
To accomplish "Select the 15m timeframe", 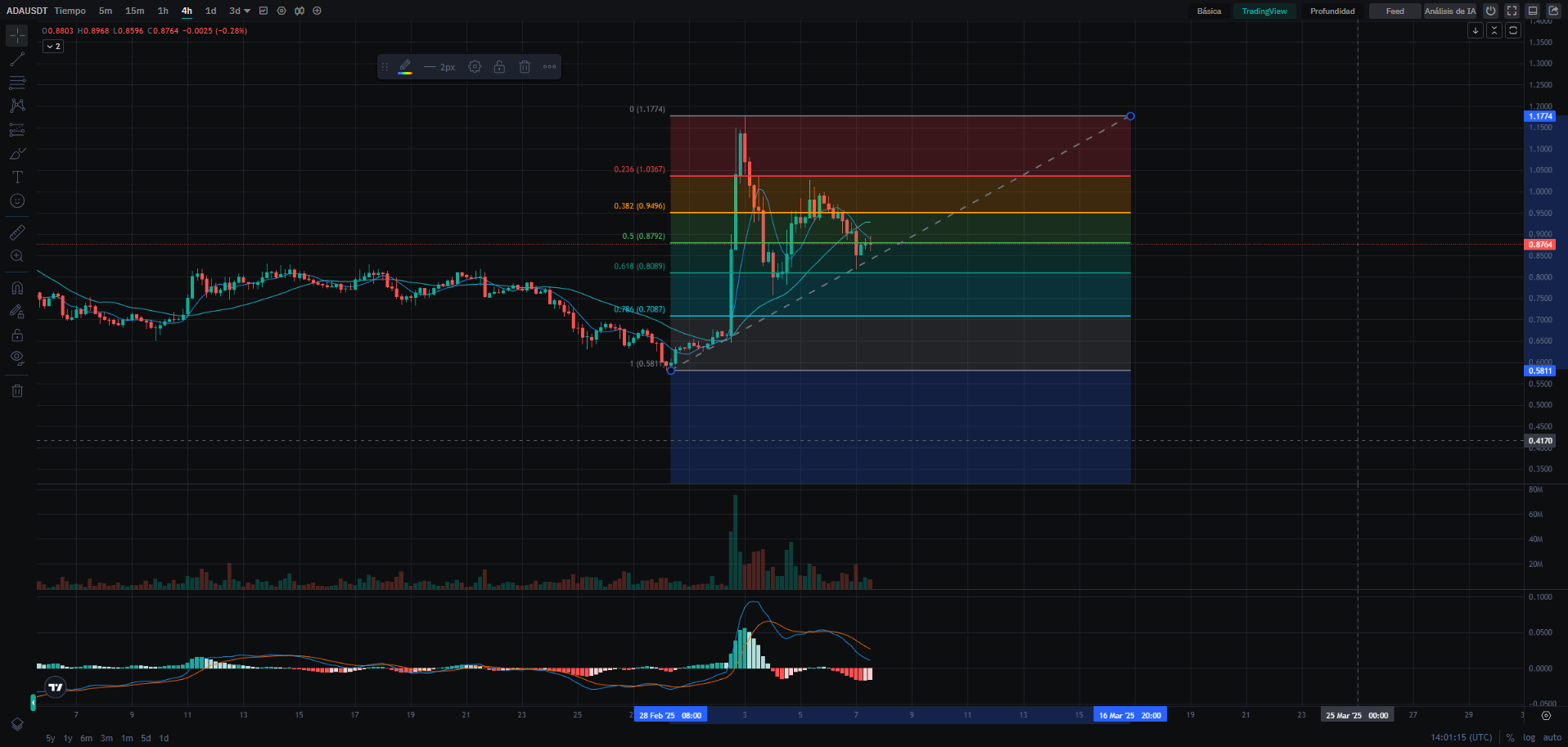I will 135,11.
